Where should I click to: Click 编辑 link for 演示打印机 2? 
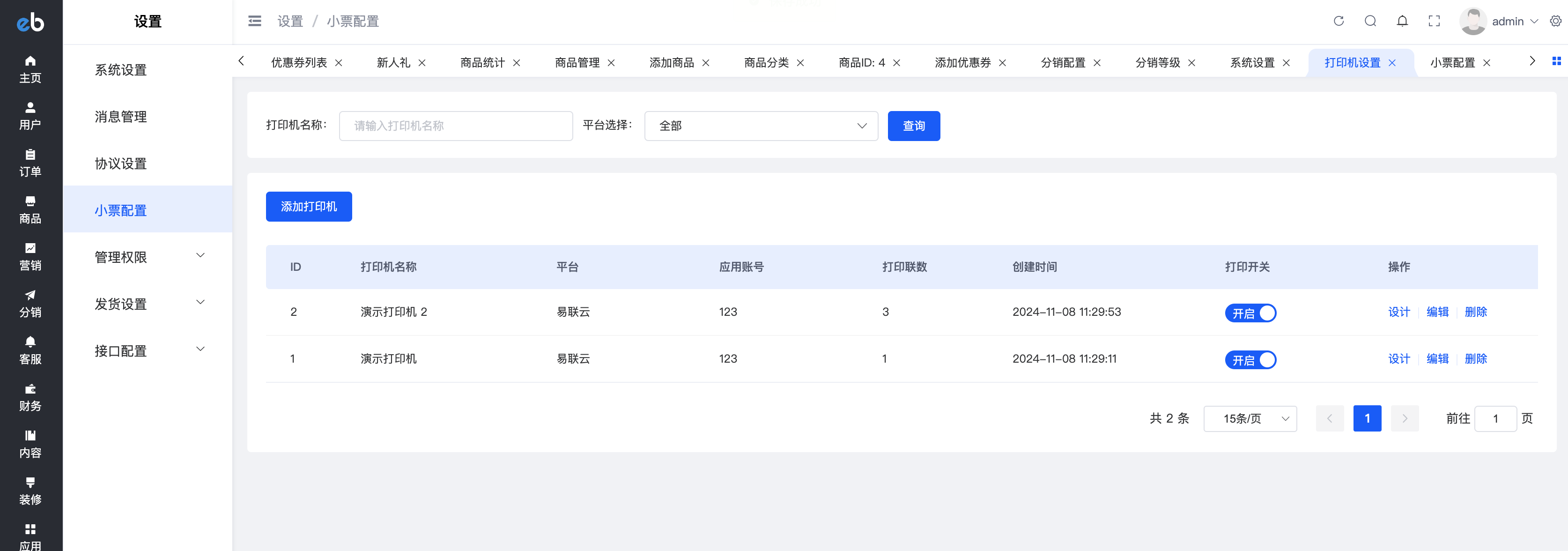pyautogui.click(x=1437, y=312)
